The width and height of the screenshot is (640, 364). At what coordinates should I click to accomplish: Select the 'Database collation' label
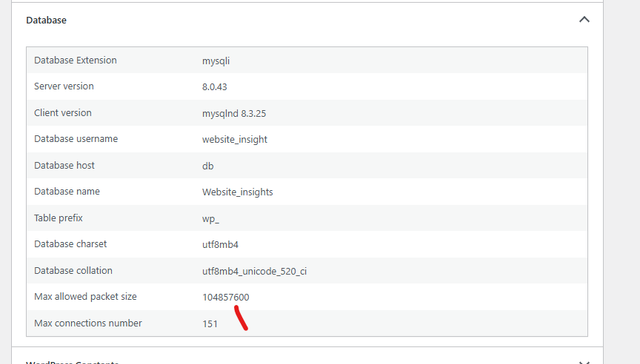[73, 271]
